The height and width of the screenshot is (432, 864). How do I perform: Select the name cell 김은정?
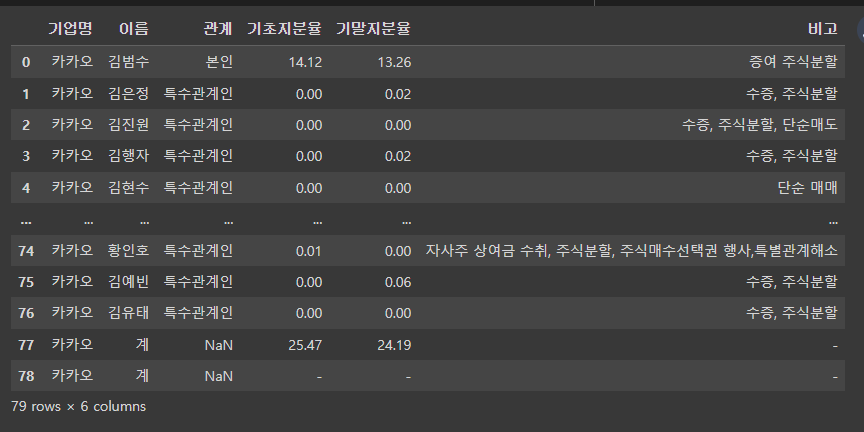128,94
